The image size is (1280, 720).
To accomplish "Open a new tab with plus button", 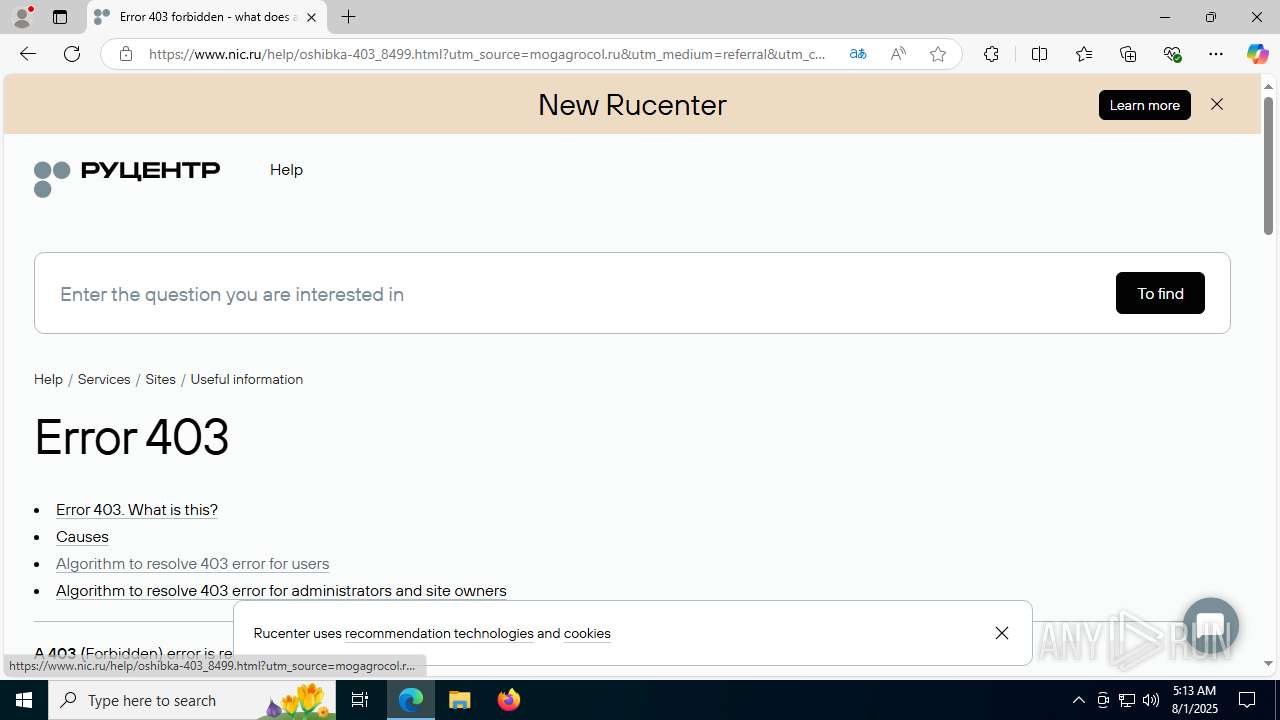I will [348, 17].
